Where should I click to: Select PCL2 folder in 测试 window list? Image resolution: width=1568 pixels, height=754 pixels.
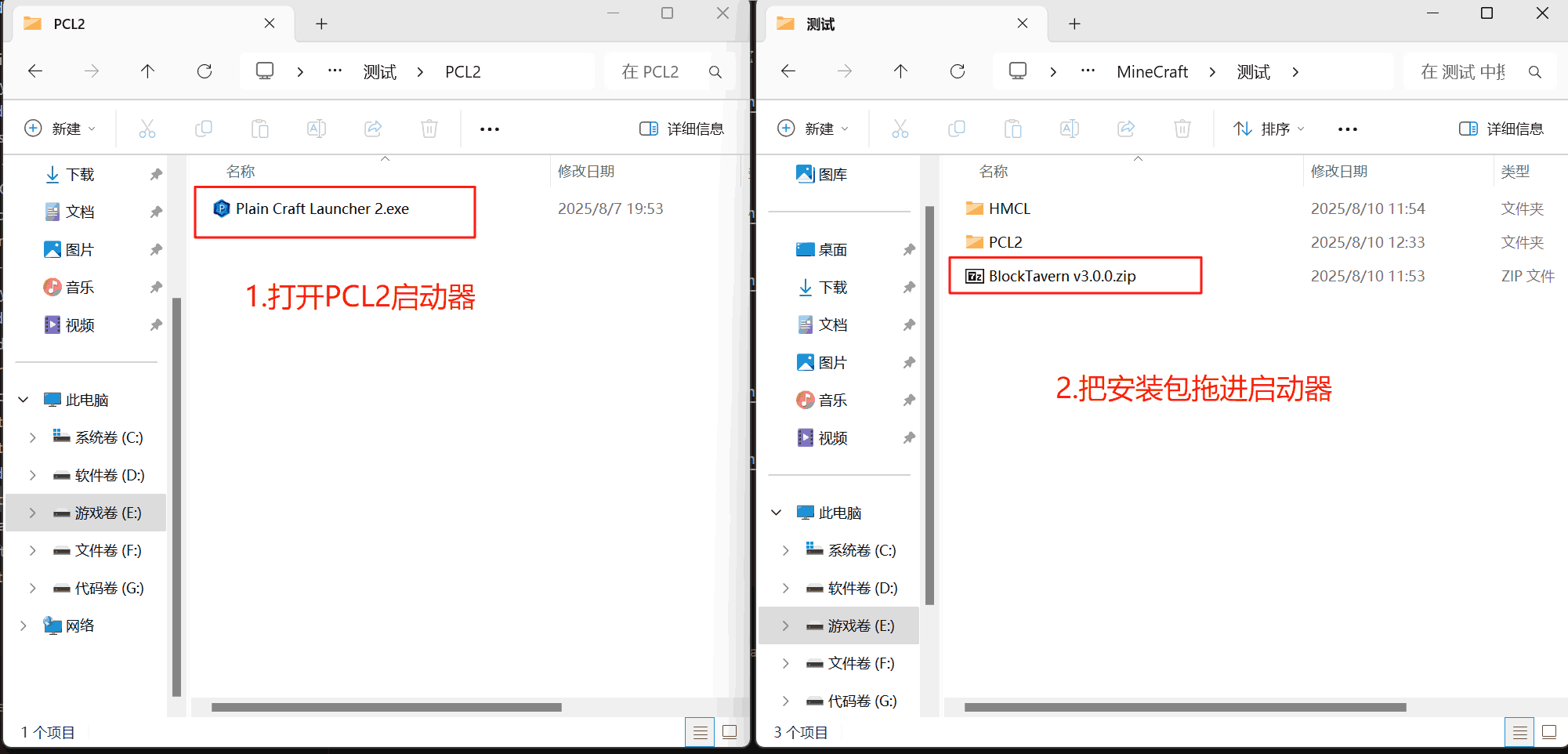coord(994,242)
